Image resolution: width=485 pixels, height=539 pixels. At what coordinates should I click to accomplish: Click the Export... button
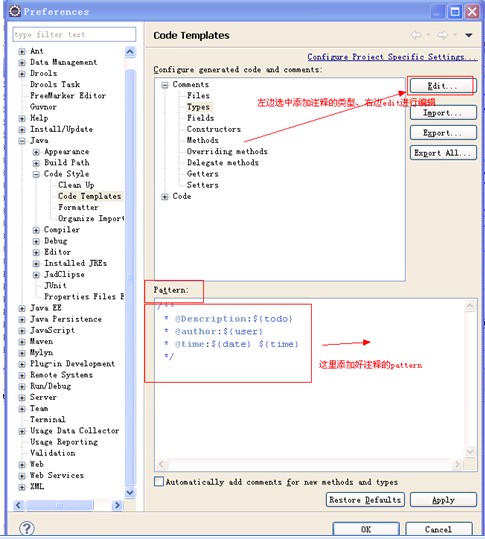[x=443, y=133]
